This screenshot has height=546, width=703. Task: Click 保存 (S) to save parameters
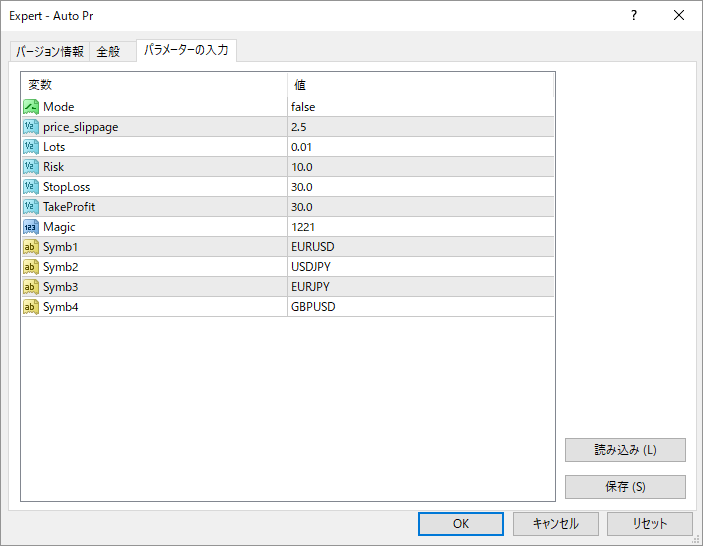tap(625, 487)
